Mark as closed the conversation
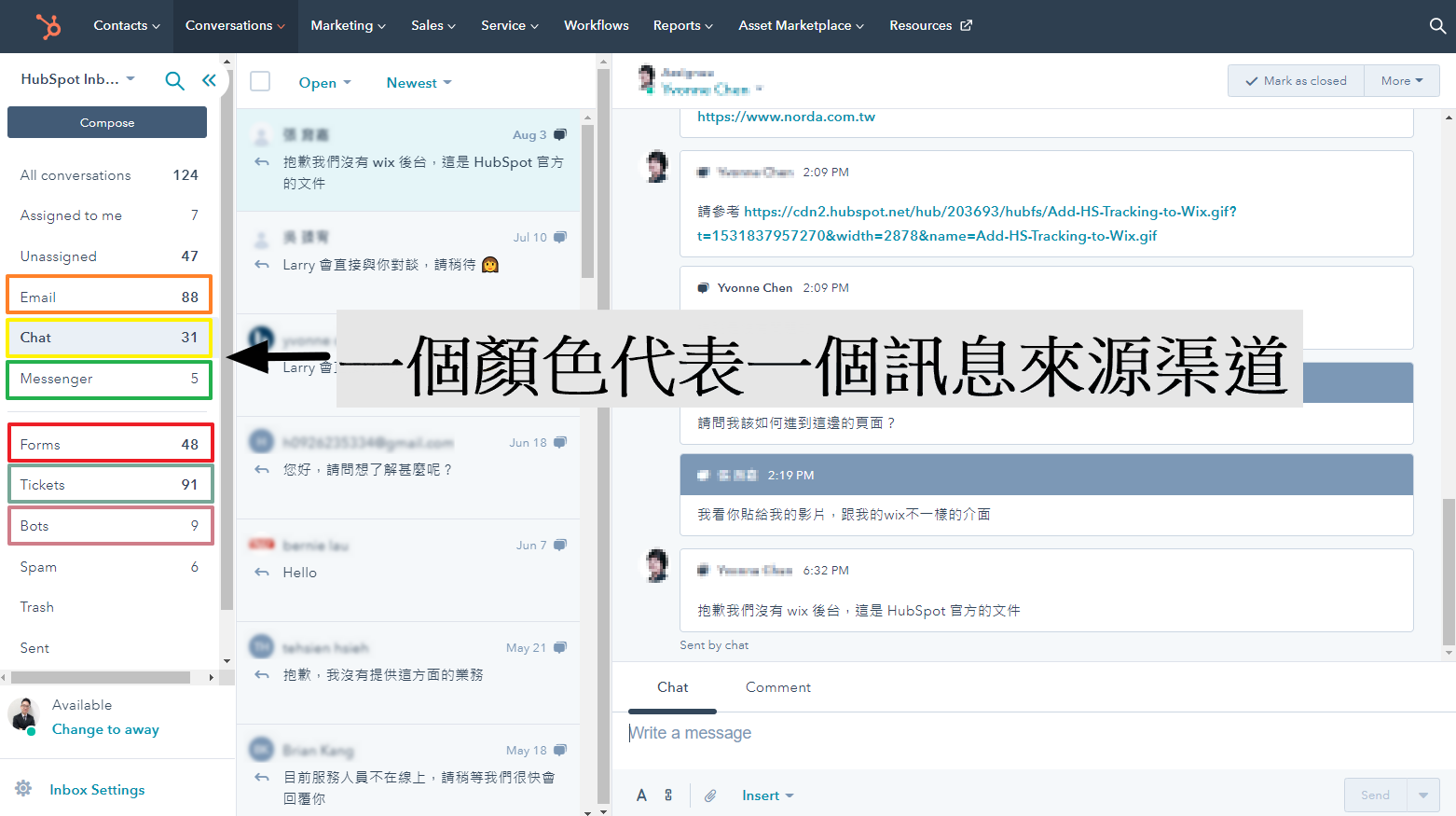The image size is (1456, 816). [x=1296, y=81]
